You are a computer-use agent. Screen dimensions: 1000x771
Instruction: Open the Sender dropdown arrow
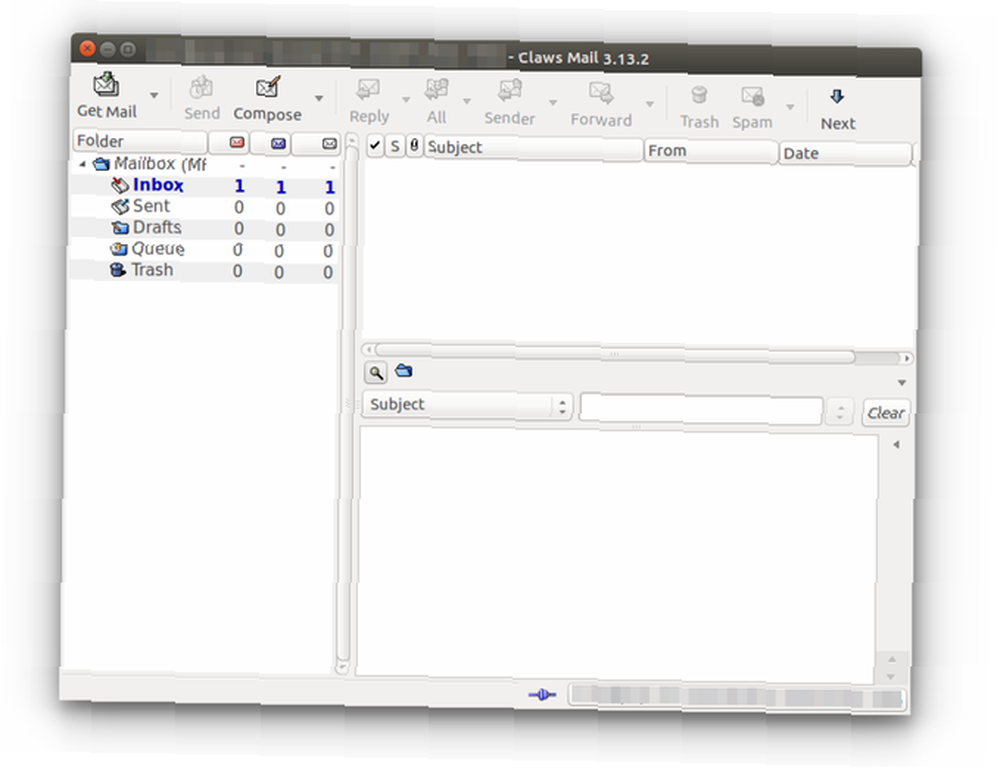point(553,102)
